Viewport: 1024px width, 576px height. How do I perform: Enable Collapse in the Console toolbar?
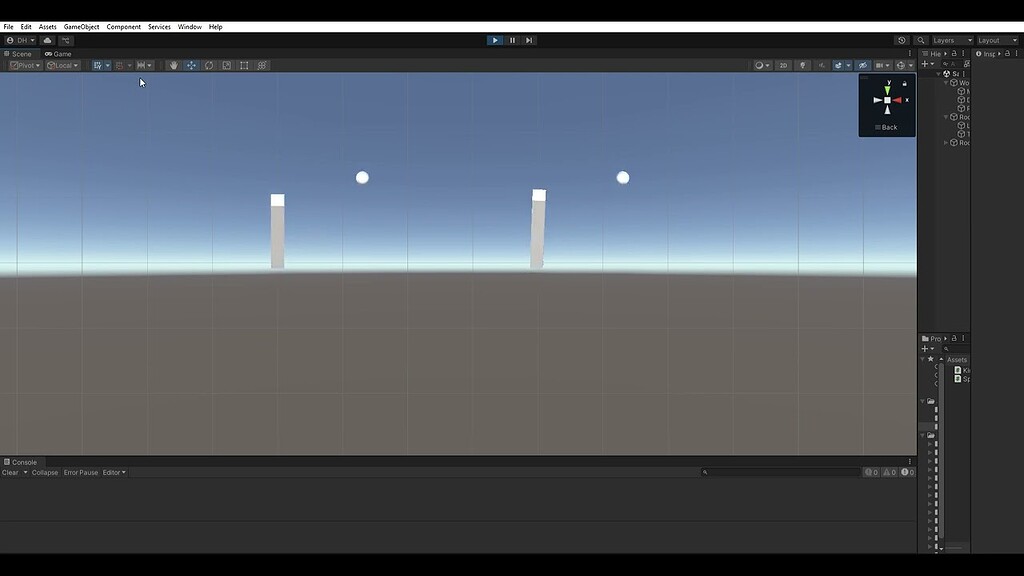click(x=44, y=472)
